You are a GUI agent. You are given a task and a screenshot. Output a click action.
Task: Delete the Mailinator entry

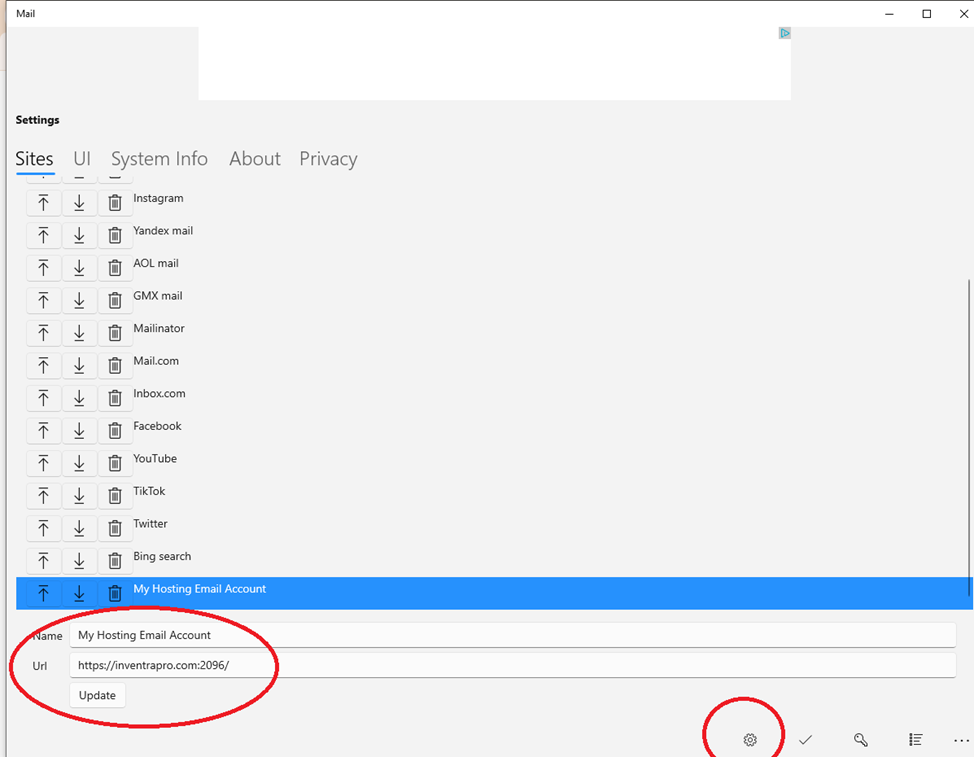[x=115, y=333]
